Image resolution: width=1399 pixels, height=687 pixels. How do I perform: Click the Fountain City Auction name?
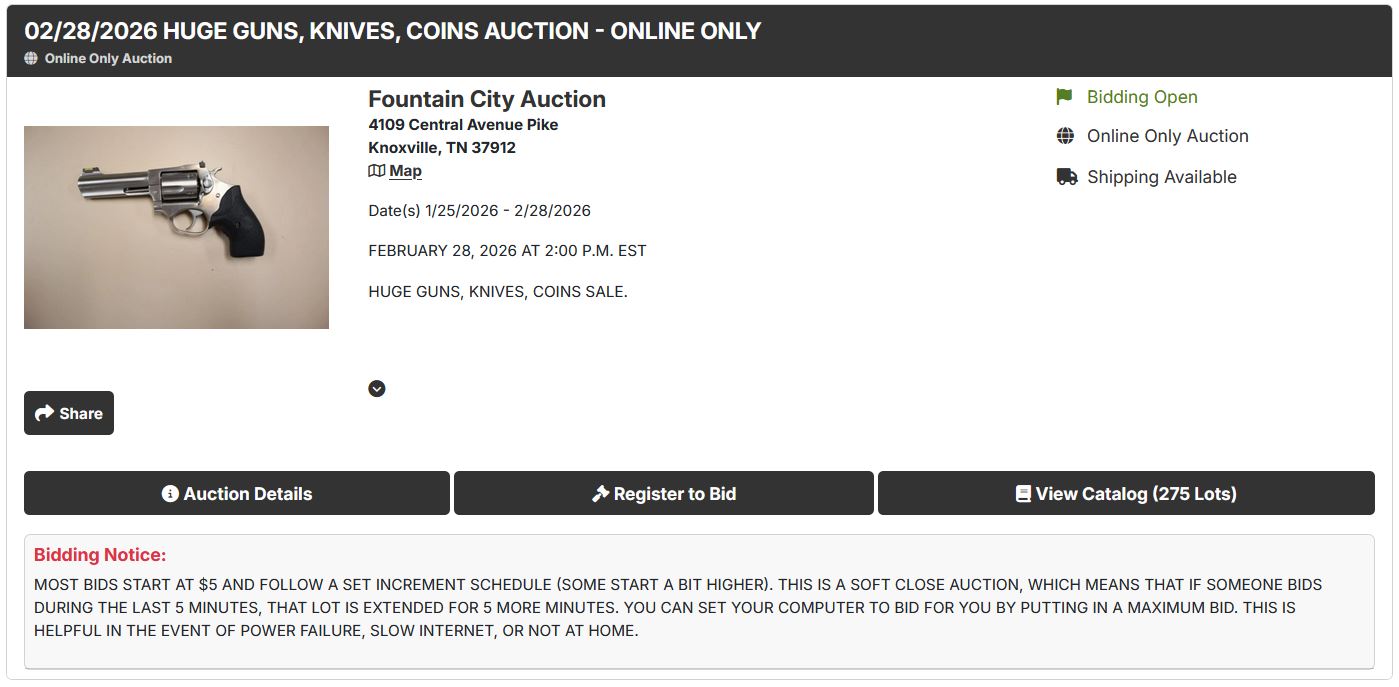487,99
